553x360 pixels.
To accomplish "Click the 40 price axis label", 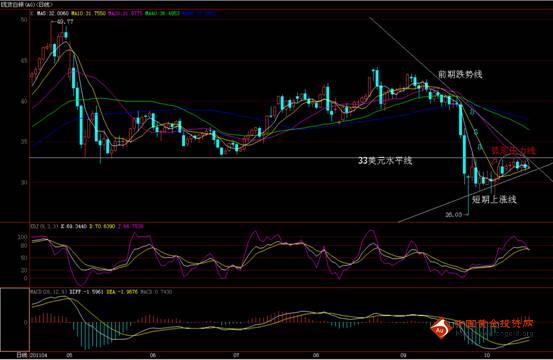I will 24,101.
